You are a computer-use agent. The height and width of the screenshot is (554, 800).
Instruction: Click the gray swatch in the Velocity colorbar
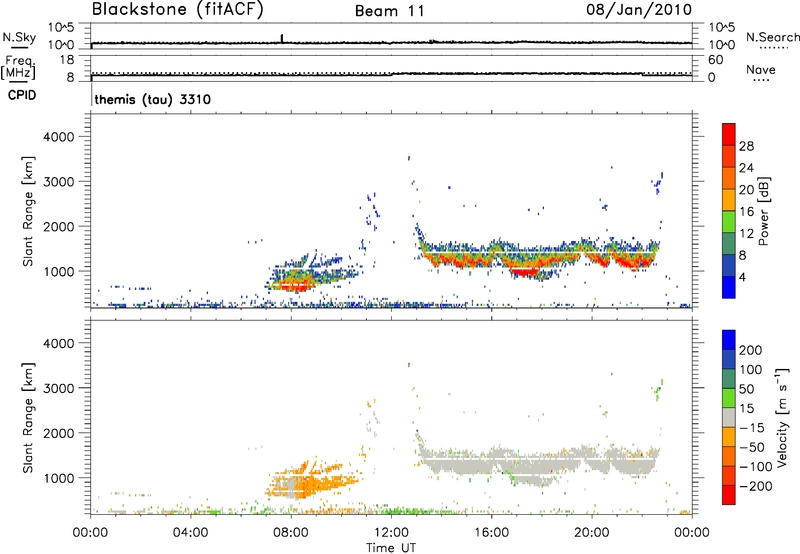[729, 418]
